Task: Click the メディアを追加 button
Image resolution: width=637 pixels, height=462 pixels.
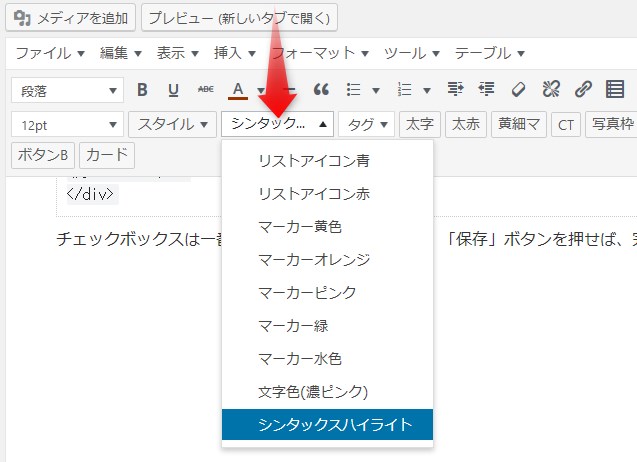Action: [70, 17]
